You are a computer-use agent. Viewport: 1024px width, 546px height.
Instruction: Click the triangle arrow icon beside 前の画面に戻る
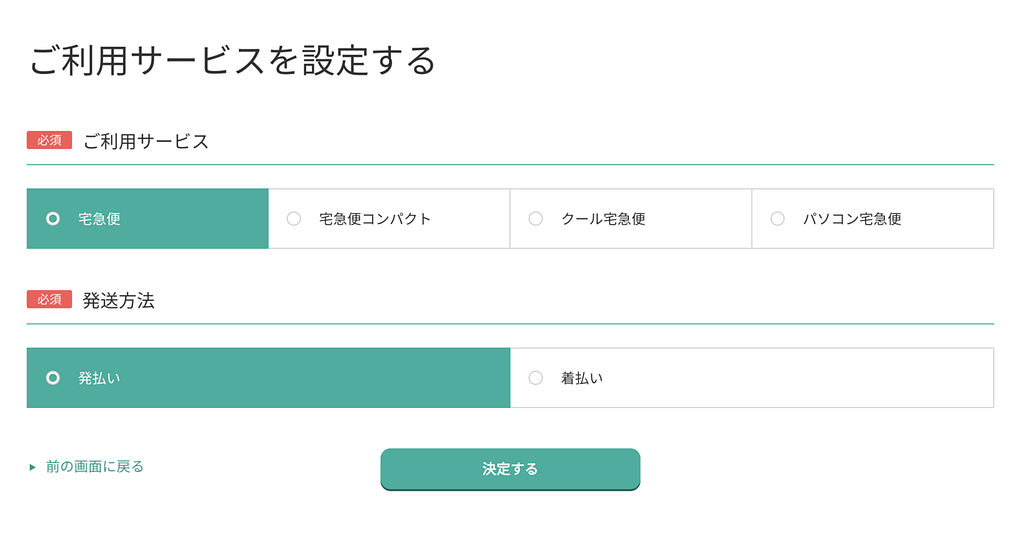tap(33, 467)
